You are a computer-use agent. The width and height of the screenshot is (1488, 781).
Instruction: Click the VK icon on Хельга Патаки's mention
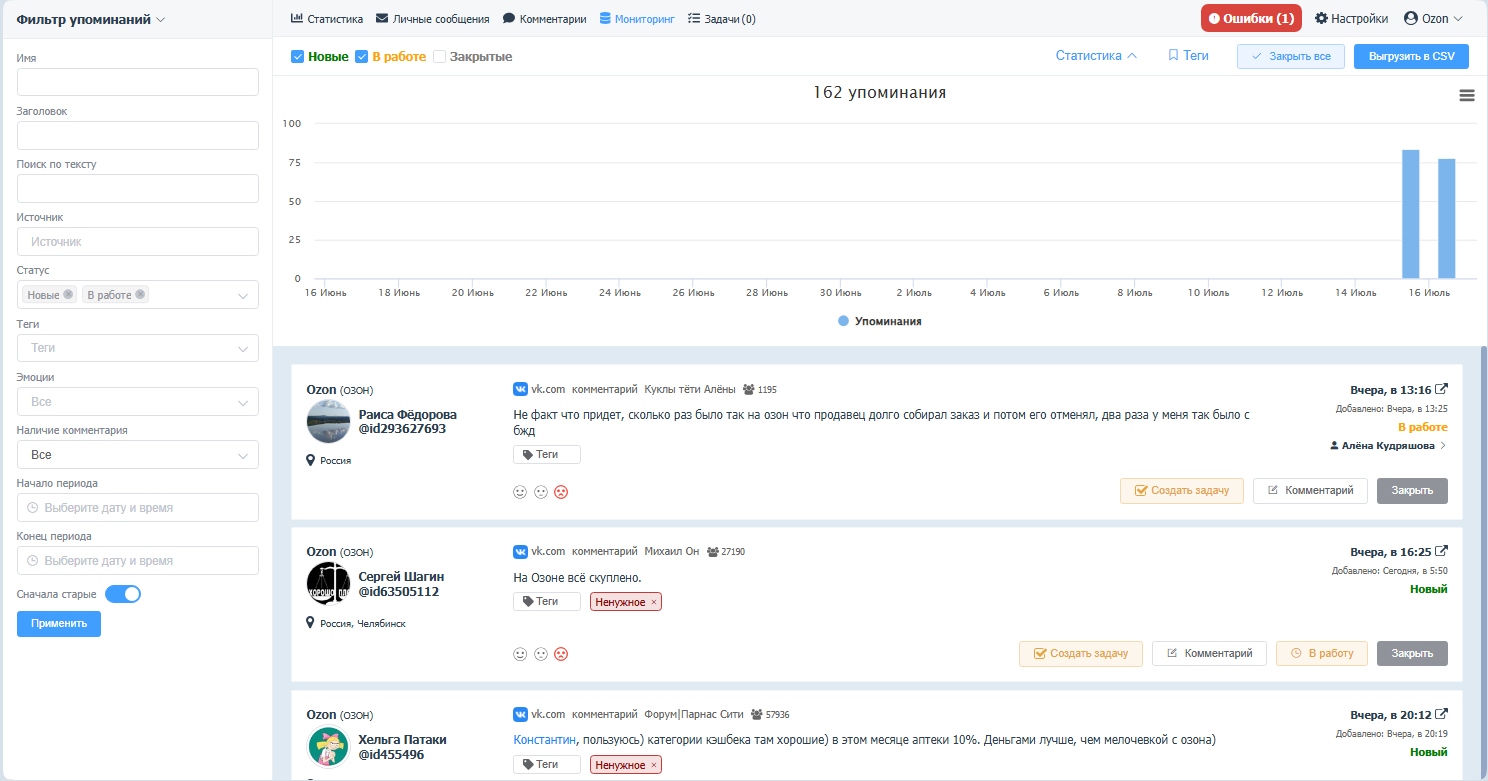pos(520,714)
